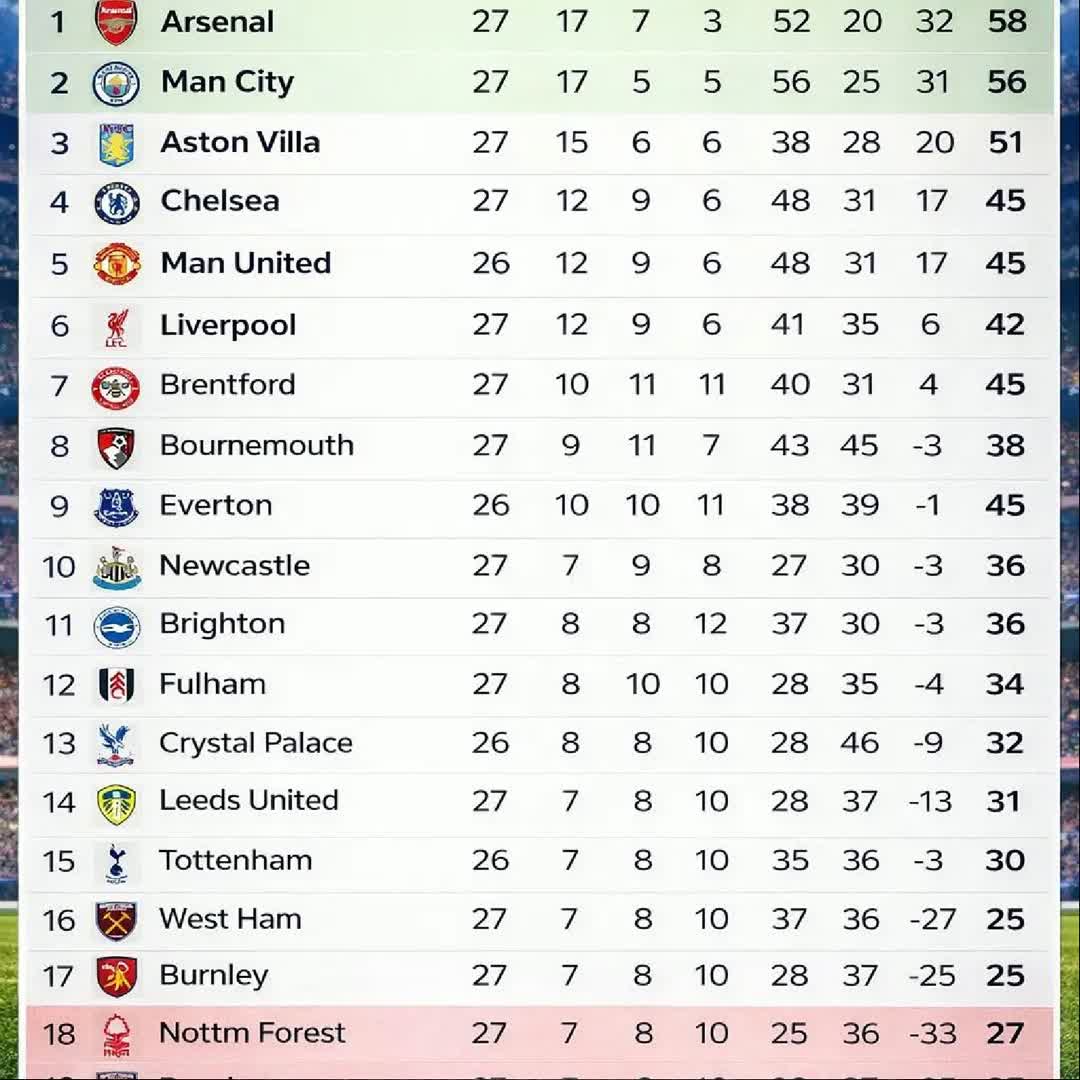This screenshot has width=1080, height=1080.
Task: Click the Everton club badge
Action: pyautogui.click(x=116, y=508)
